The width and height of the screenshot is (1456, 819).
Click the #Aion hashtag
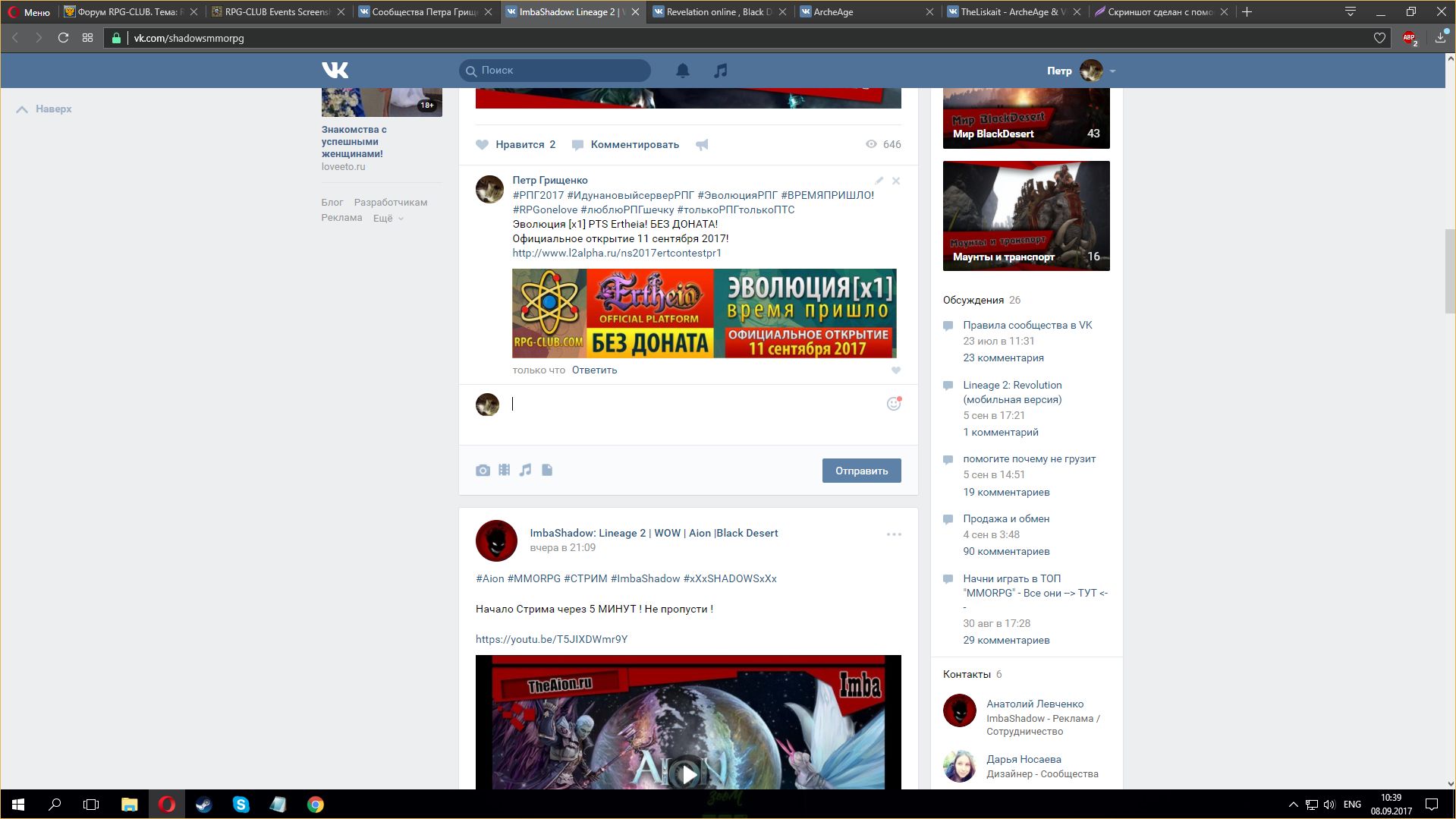[x=489, y=578]
